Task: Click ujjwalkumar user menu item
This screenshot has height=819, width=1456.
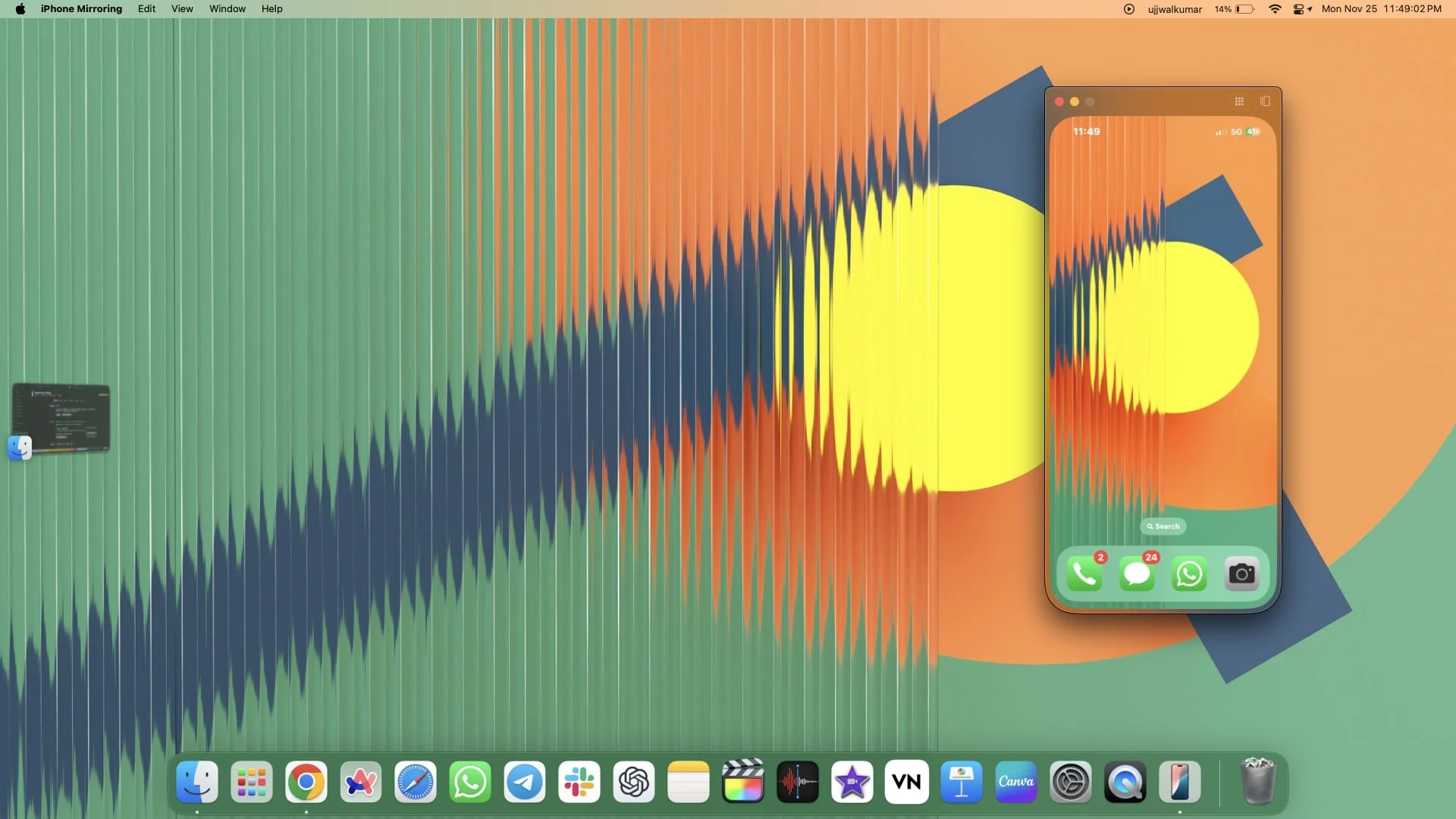Action: pyautogui.click(x=1175, y=9)
